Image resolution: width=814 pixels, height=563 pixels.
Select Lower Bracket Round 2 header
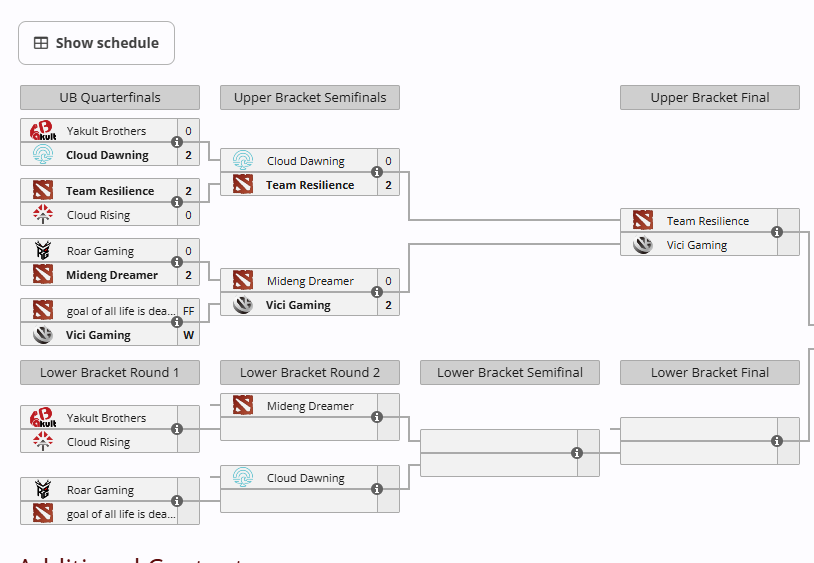point(310,373)
